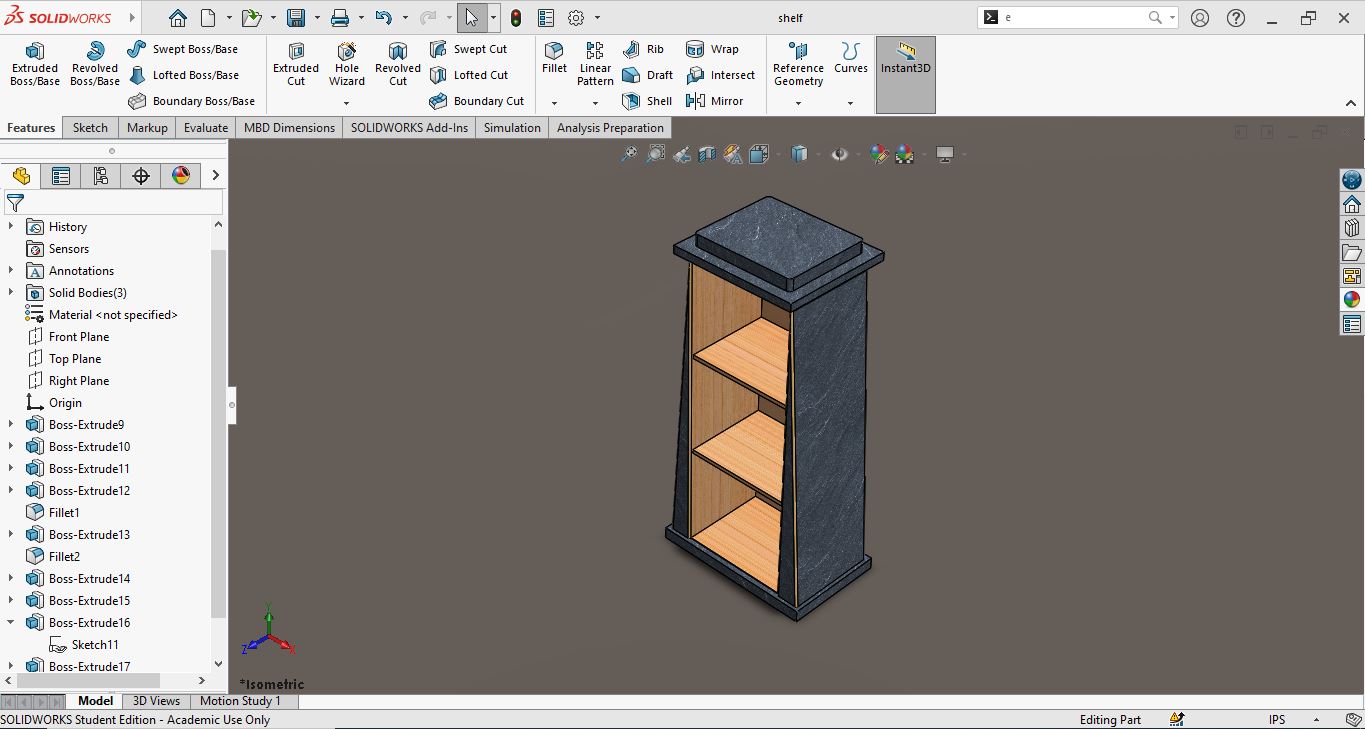Open the Appearances color wheel in task pane
This screenshot has height=729, width=1365.
(x=1351, y=299)
